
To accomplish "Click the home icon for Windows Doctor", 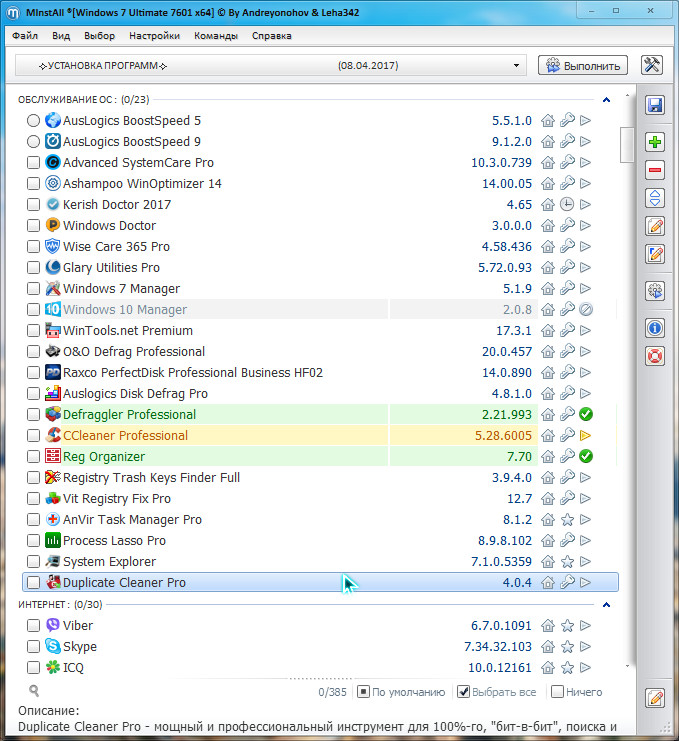I will click(x=548, y=225).
